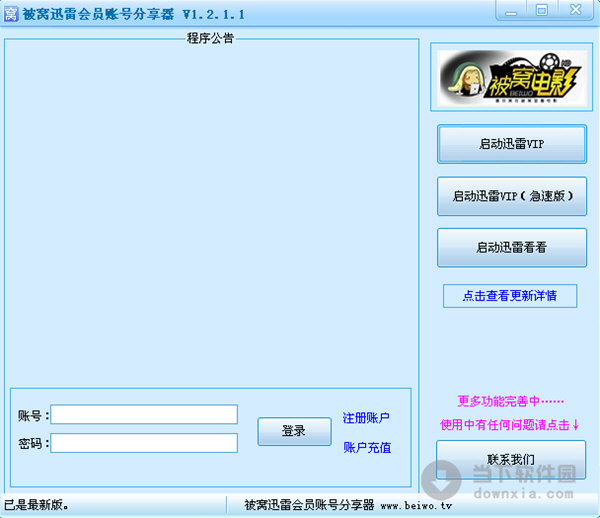Open 点击查看更新详情 link
600x518 pixels.
click(510, 296)
